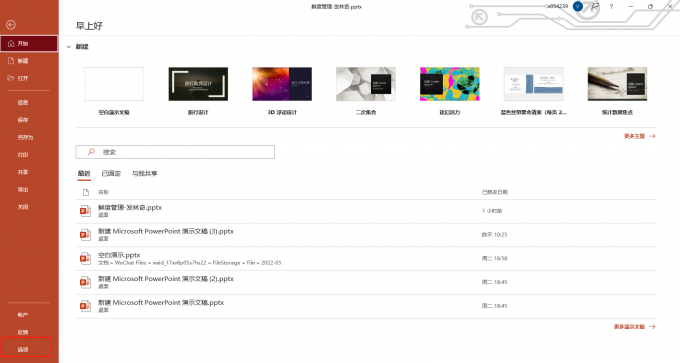Open 新建 Microsoft PowerPoint 演示文稿 (3).pptx
This screenshot has height=363, width=680.
pos(166,232)
